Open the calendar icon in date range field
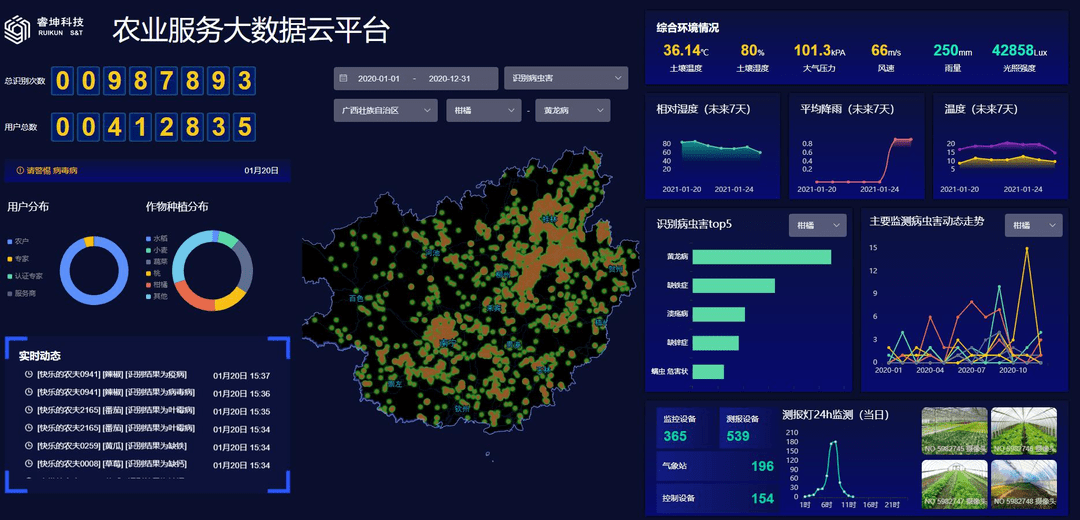1080x520 pixels. click(x=344, y=79)
